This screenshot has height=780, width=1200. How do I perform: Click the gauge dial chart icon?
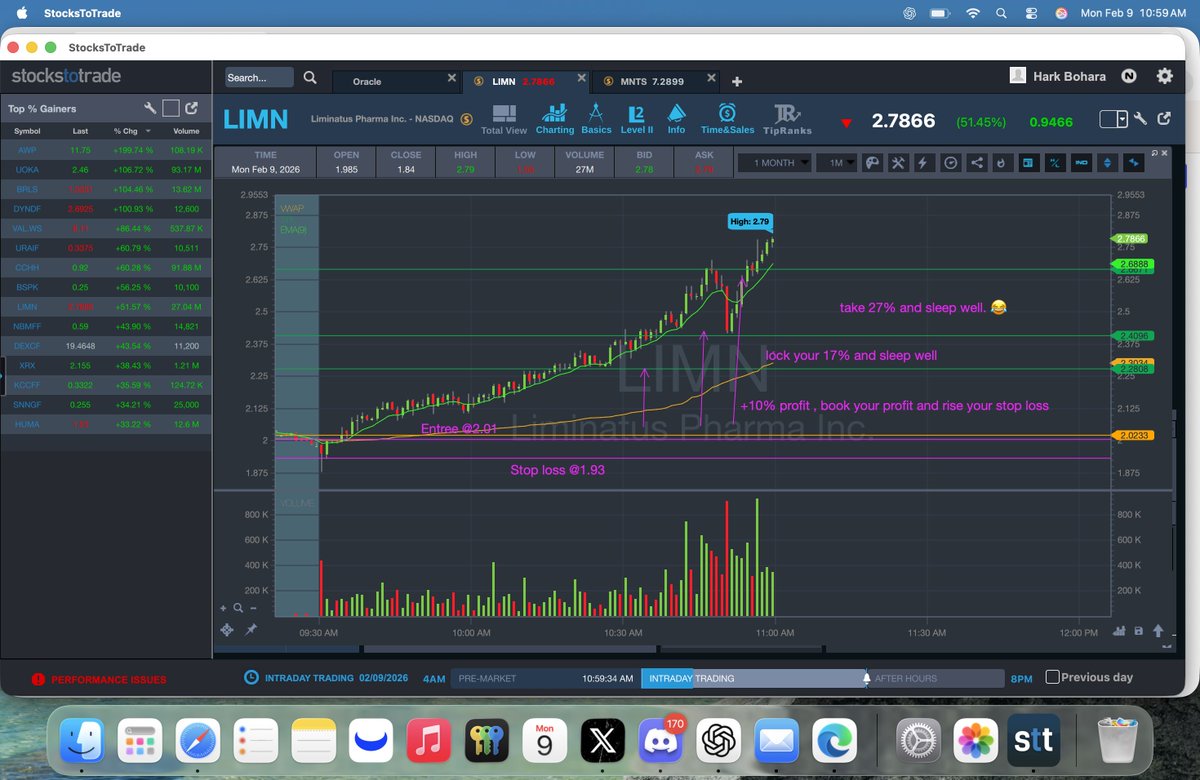(x=950, y=163)
